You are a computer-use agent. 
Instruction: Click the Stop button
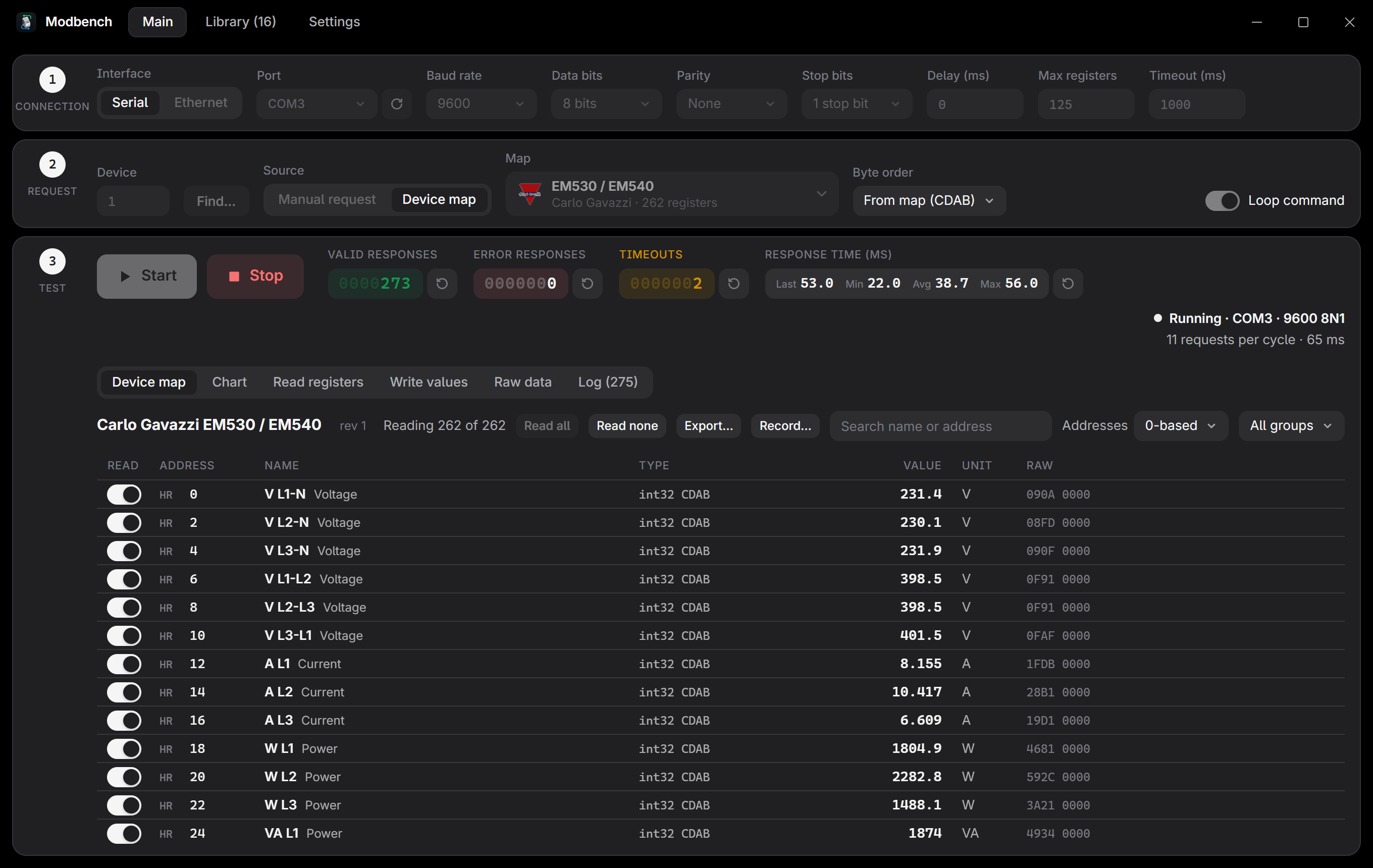(x=255, y=277)
